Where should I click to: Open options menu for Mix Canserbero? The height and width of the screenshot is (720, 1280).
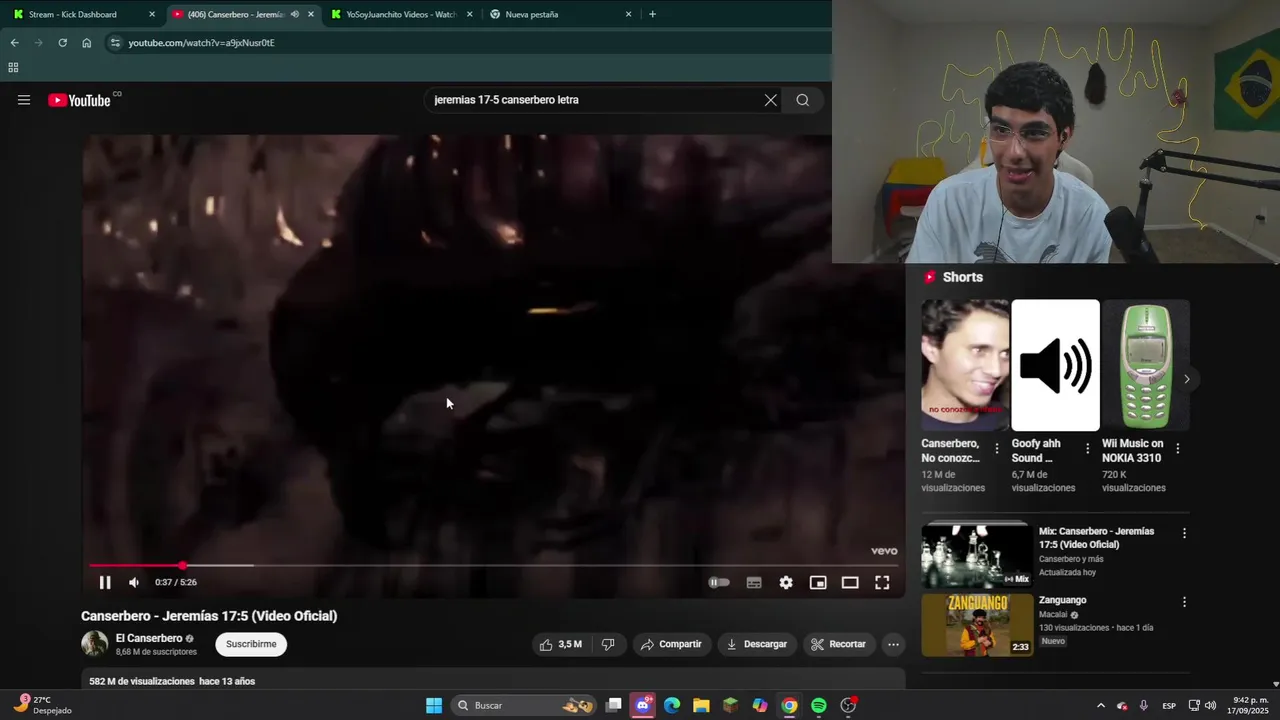pos(1184,533)
